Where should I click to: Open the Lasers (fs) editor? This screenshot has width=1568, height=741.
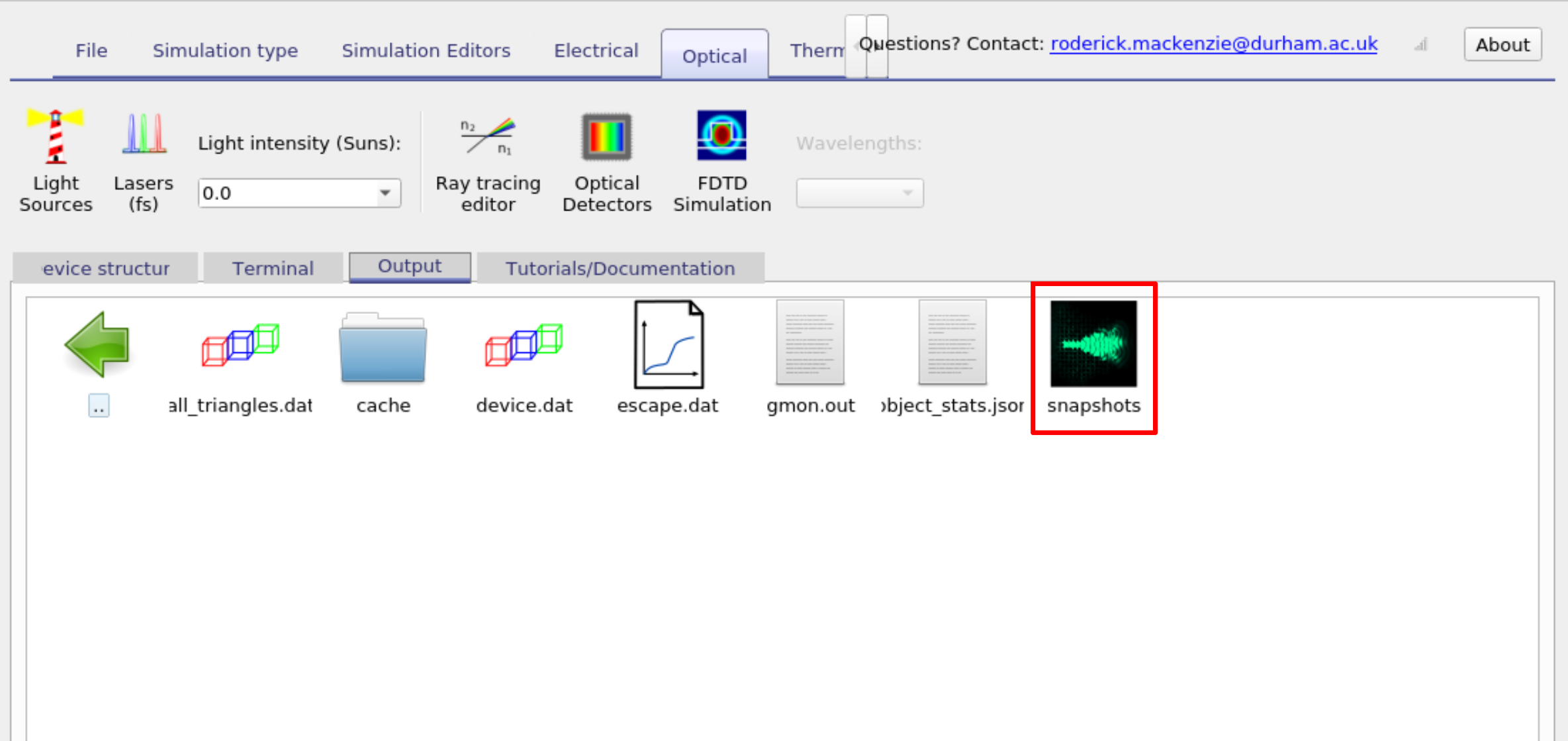[142, 159]
